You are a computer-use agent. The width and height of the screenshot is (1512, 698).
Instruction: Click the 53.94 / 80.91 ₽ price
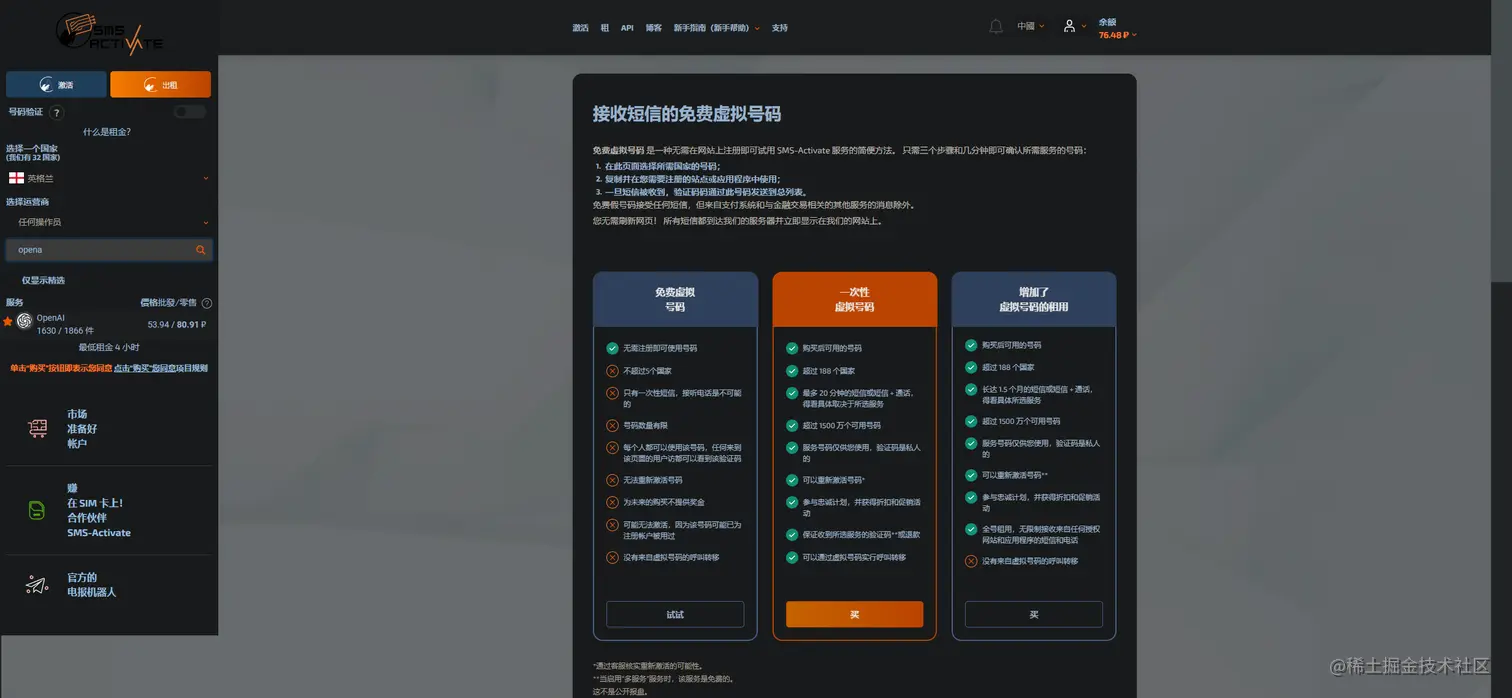[177, 324]
